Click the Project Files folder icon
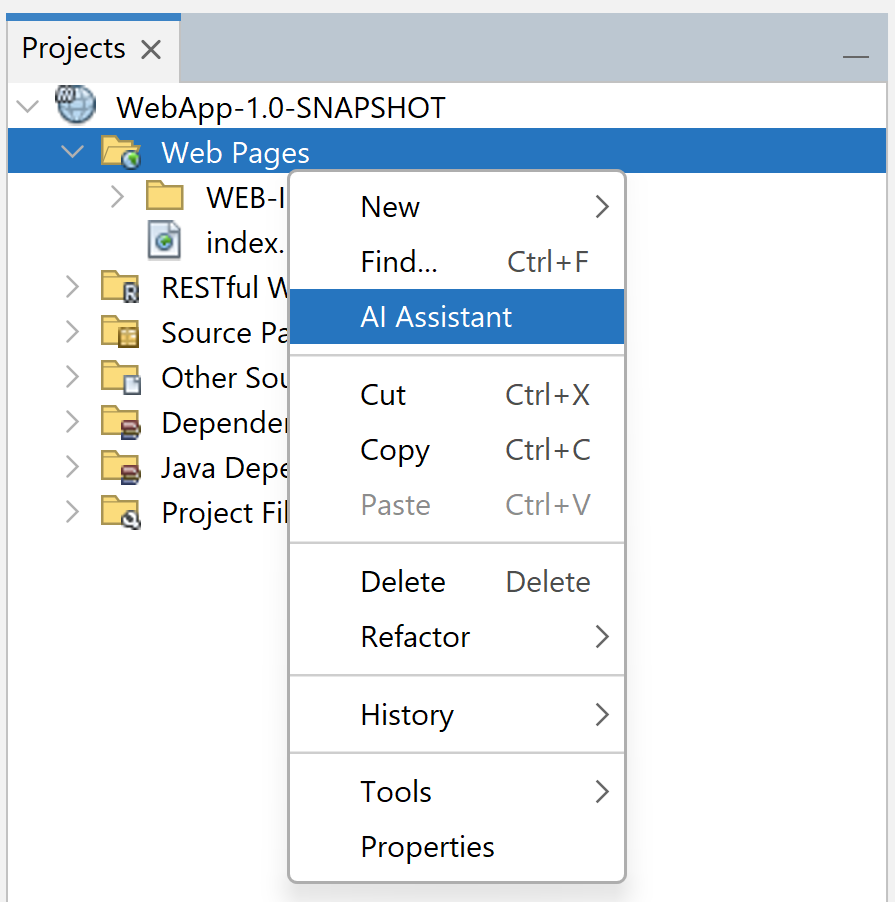The width and height of the screenshot is (895, 902). point(120,512)
